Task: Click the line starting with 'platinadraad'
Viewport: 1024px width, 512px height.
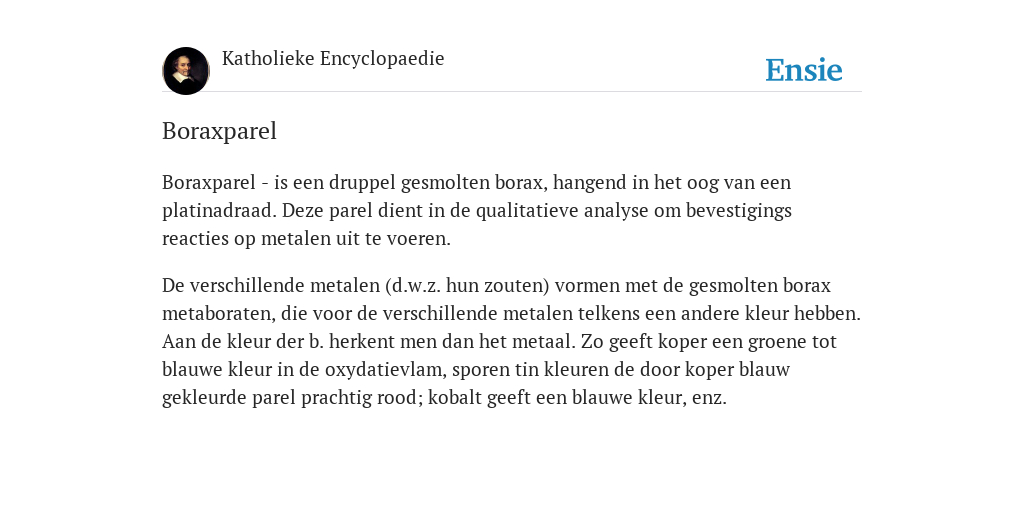Action: tap(477, 210)
